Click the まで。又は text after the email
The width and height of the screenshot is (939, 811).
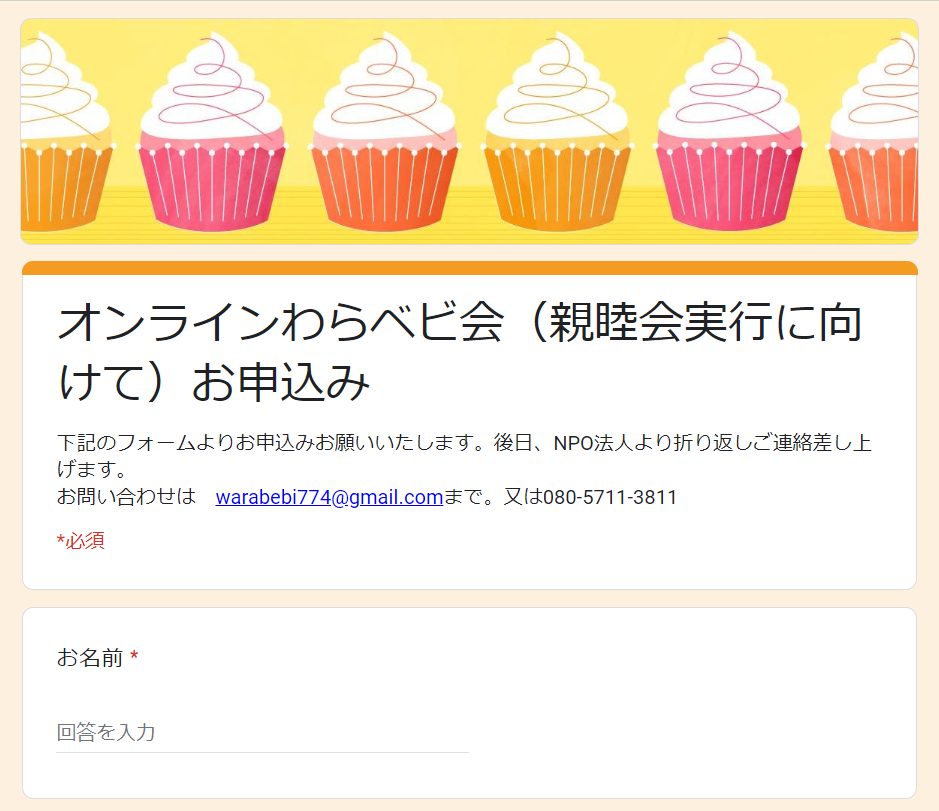pyautogui.click(x=493, y=497)
